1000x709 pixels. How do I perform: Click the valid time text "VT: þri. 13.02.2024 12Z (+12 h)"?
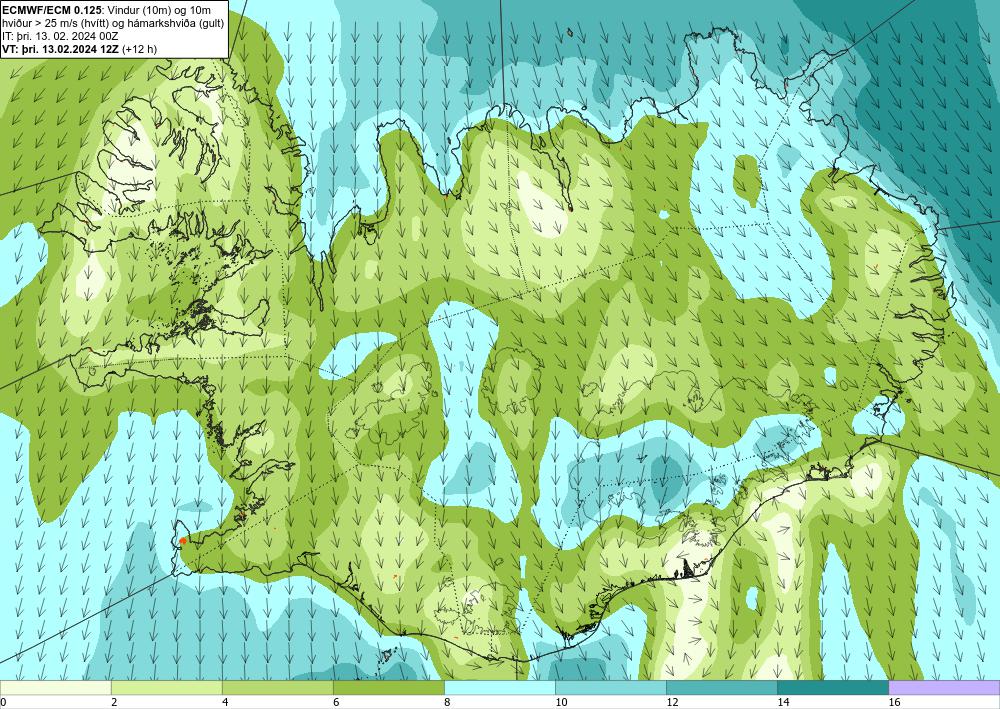point(79,48)
